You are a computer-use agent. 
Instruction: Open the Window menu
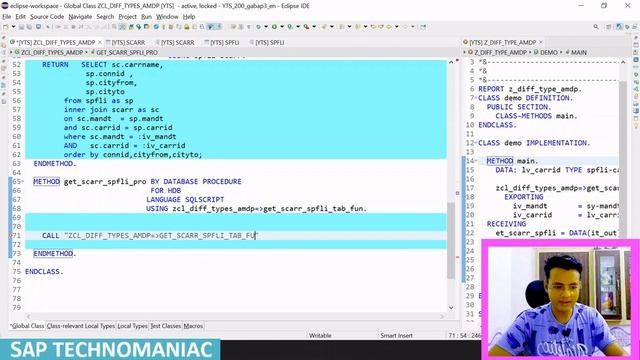(167, 17)
